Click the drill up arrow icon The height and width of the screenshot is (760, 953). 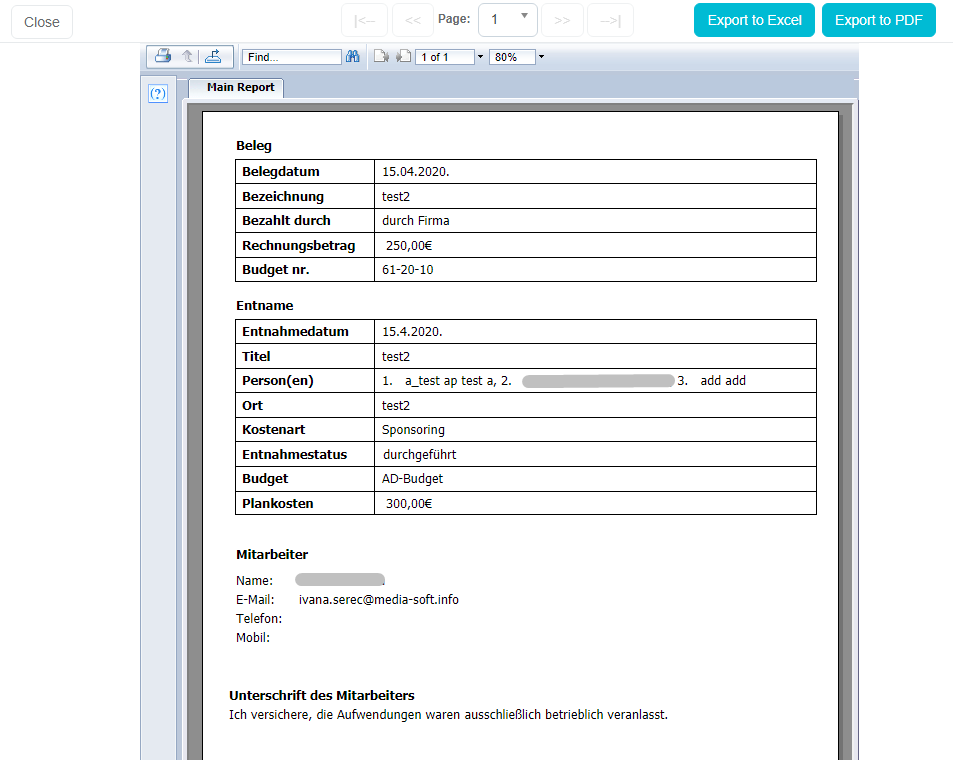point(187,57)
